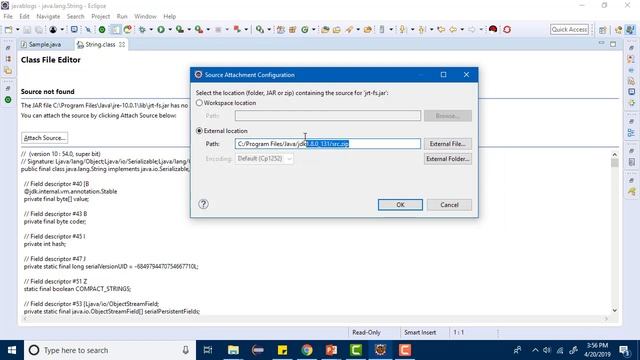Expand the Coverage dropdown arrow

point(189,29)
